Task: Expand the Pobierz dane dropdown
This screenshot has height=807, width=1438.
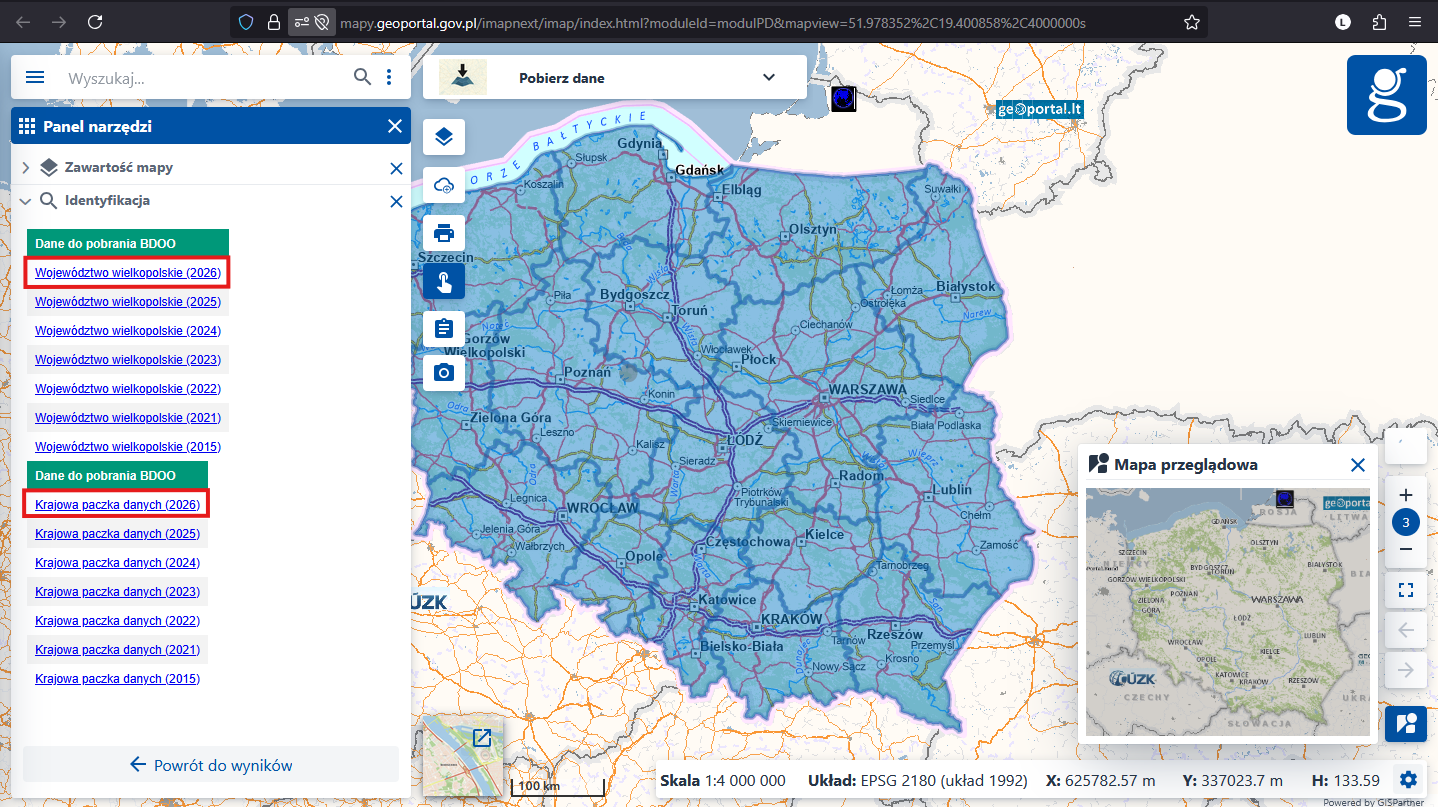Action: click(x=768, y=76)
